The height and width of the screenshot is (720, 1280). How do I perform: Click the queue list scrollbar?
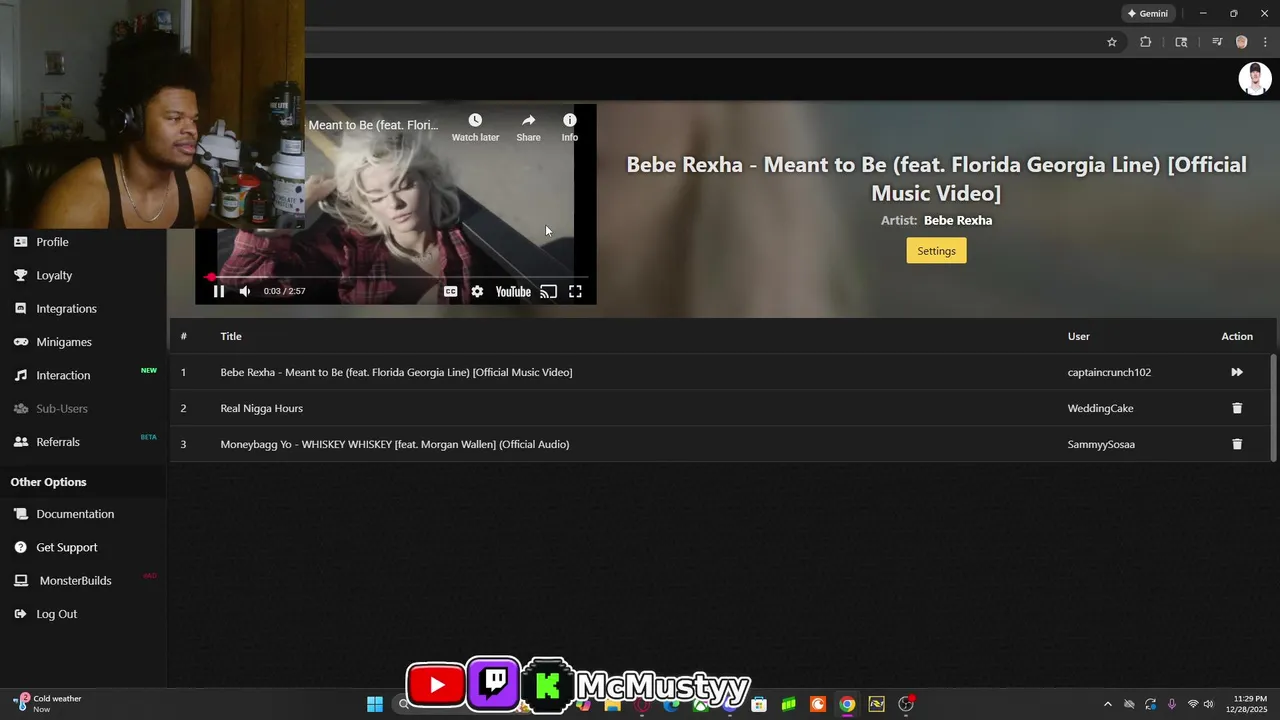click(1273, 407)
